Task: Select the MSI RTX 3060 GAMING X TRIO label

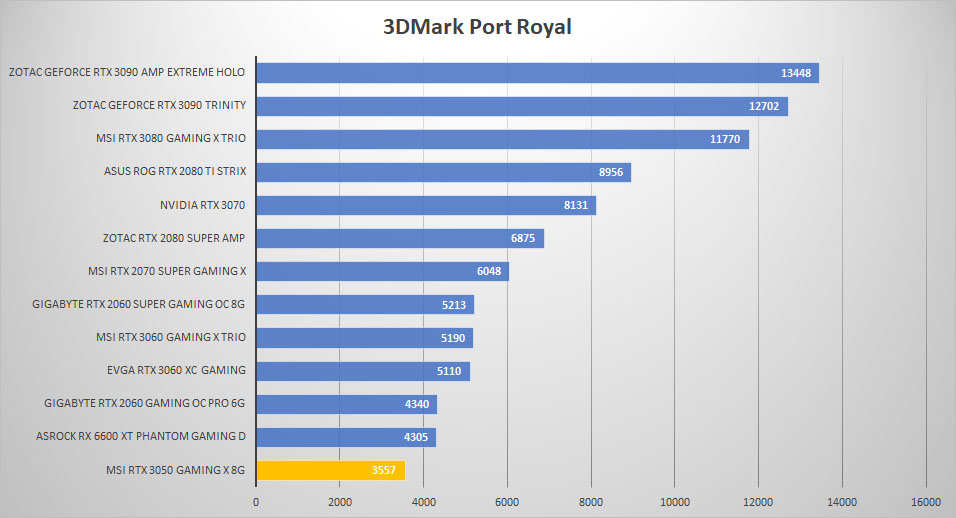Action: point(171,337)
